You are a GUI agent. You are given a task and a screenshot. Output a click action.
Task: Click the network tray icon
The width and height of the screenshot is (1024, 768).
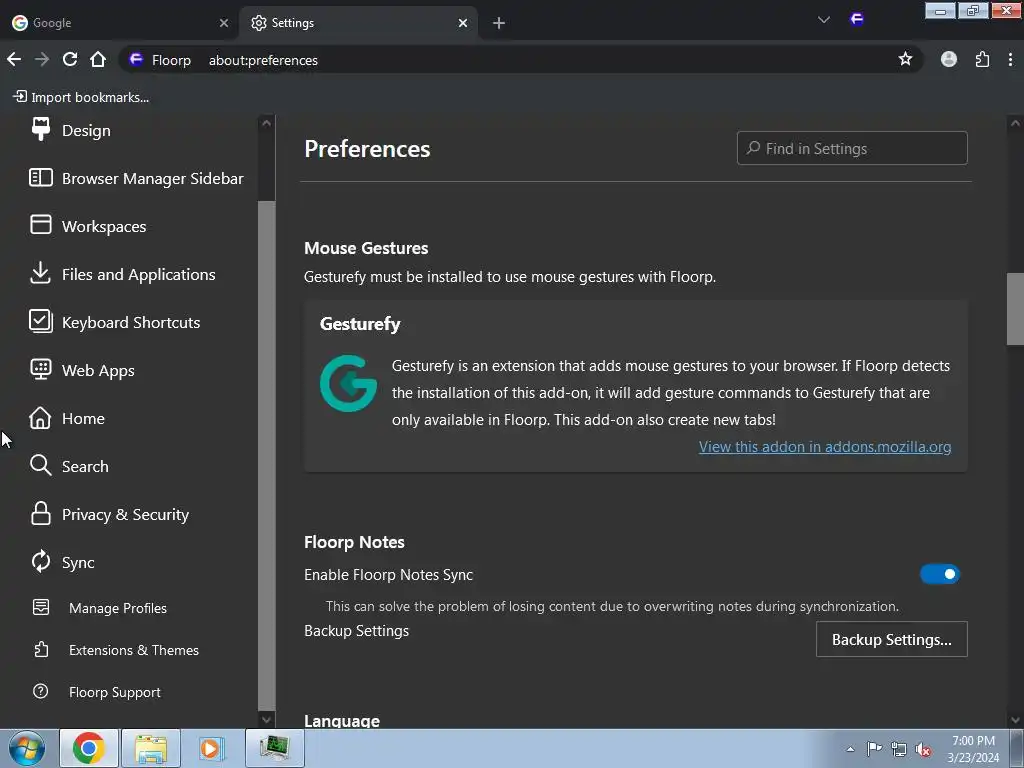899,749
